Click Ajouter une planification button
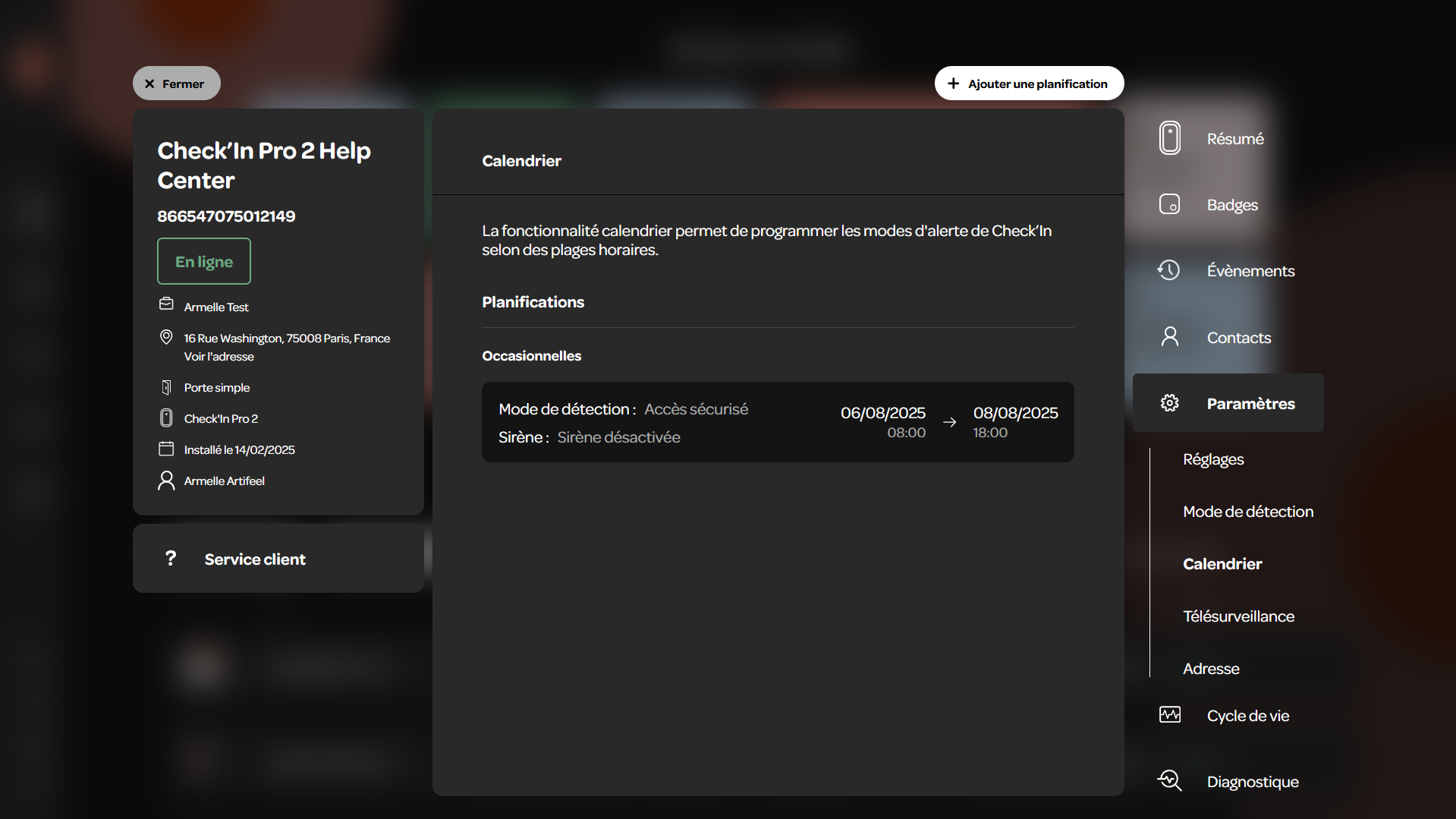 click(1029, 83)
